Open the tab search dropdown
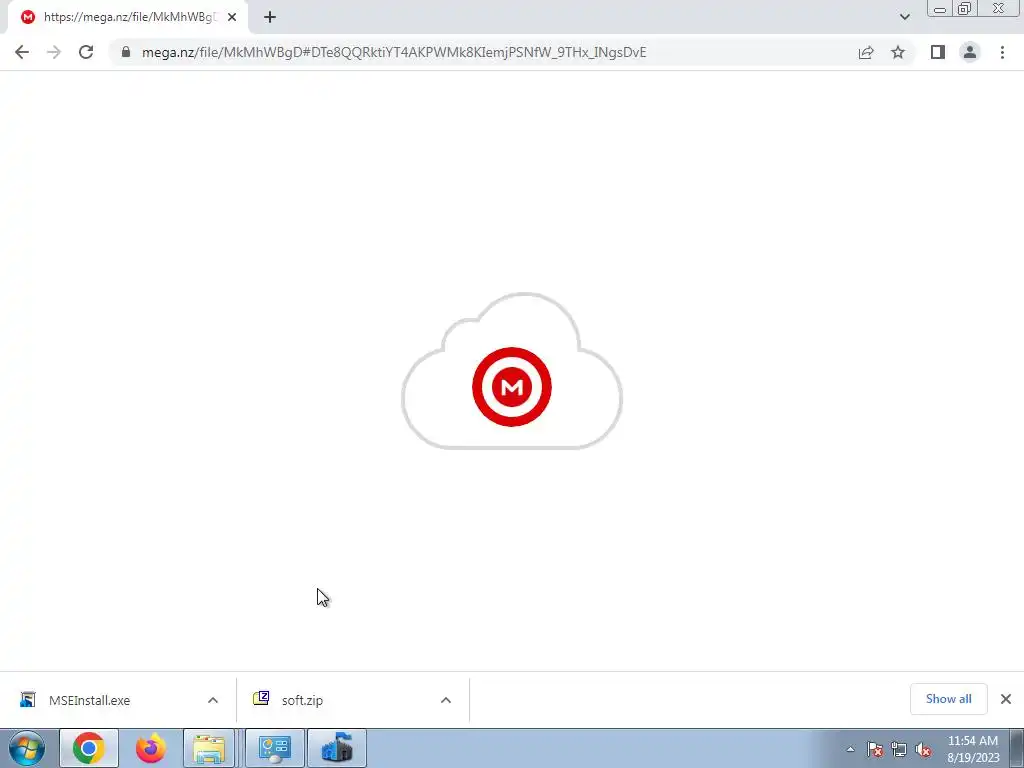Screen dimensions: 1024x768 (904, 17)
